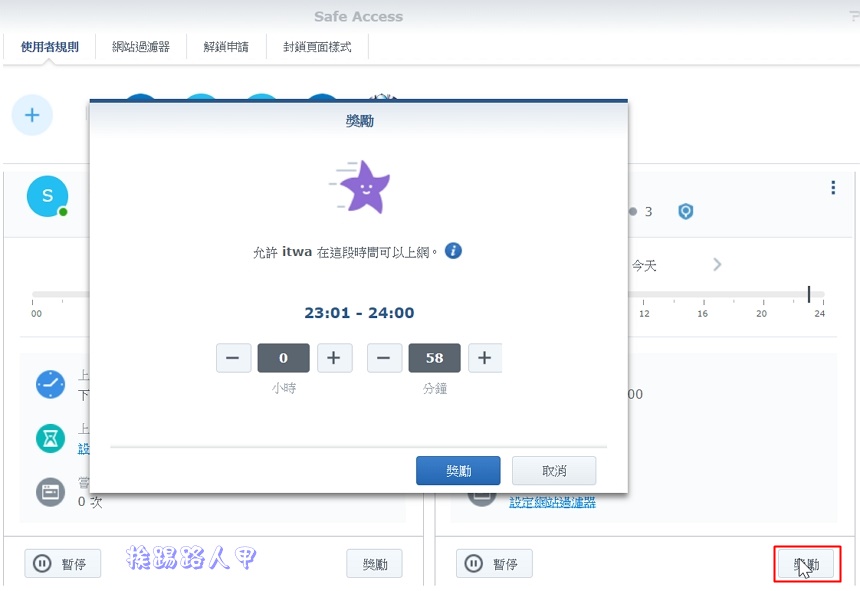Click the plus icon to add a profile
The image size is (860, 591).
click(x=32, y=115)
